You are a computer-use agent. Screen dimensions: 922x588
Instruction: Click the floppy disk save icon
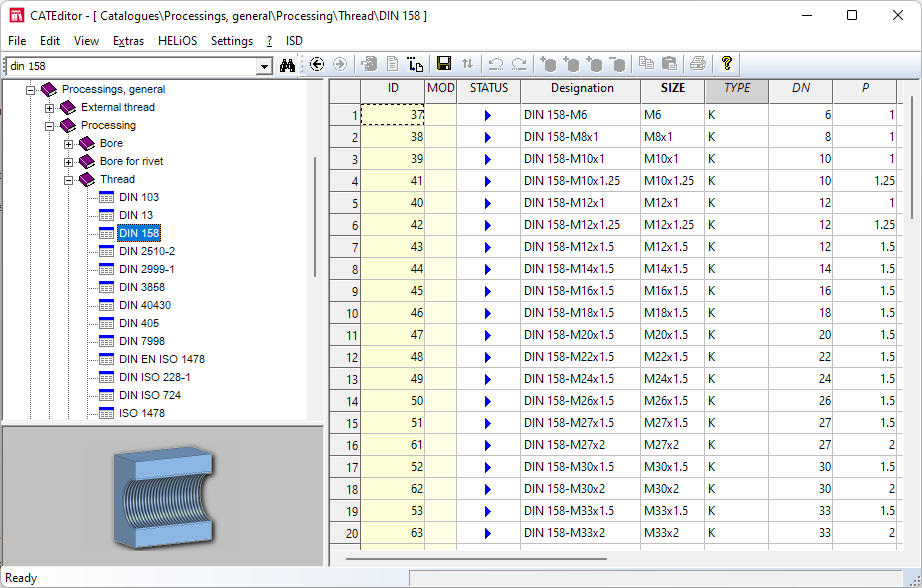point(444,64)
